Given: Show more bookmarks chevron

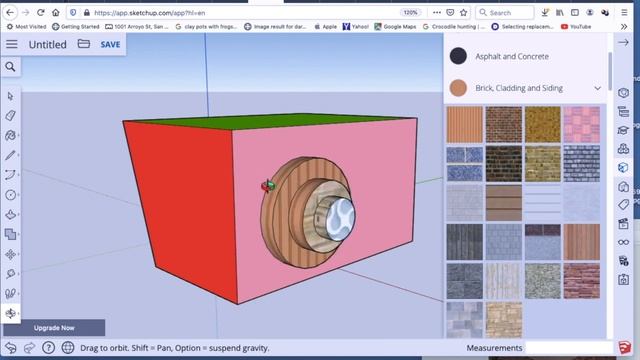Looking at the screenshot, I should tap(624, 27).
